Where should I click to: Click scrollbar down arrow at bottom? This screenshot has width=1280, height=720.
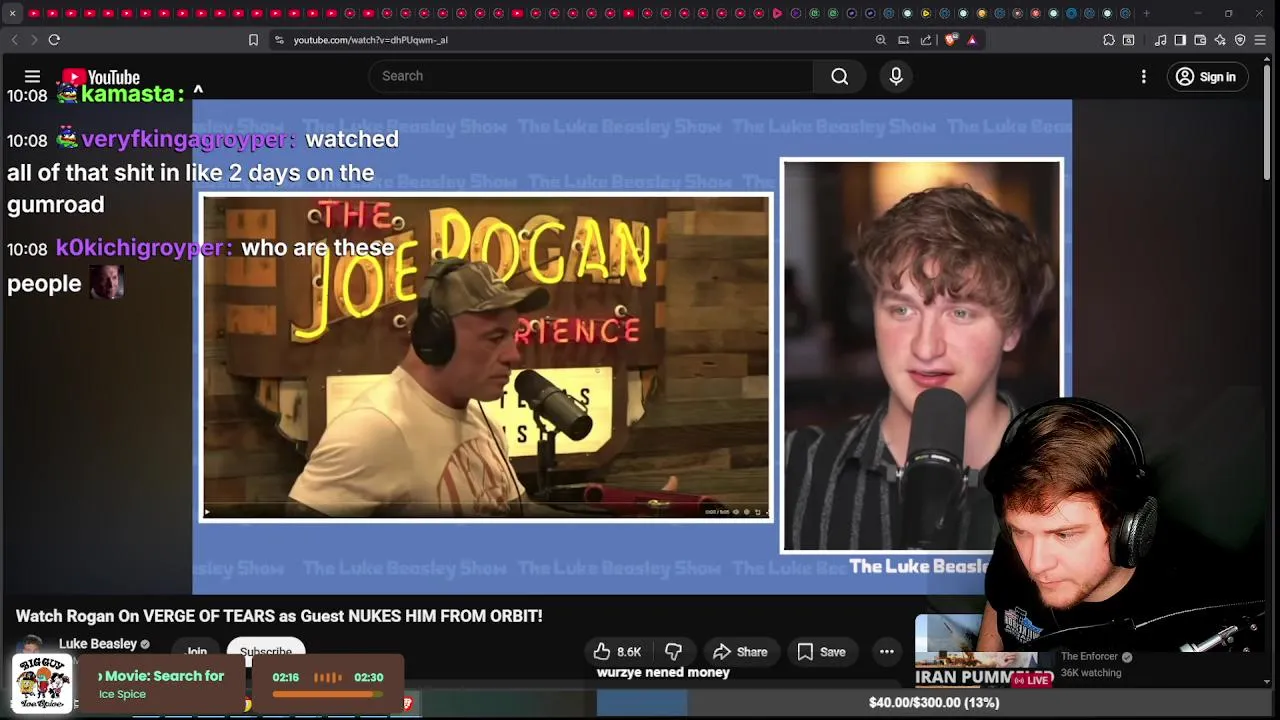click(x=1267, y=682)
